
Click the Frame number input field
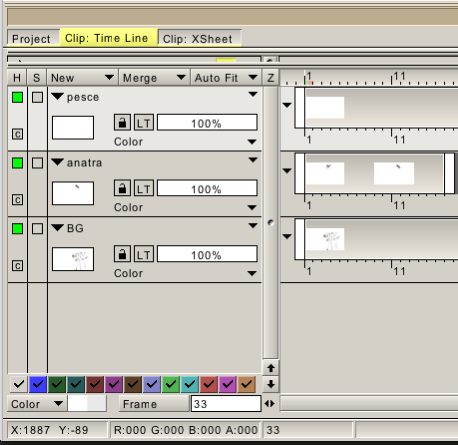tap(226, 404)
